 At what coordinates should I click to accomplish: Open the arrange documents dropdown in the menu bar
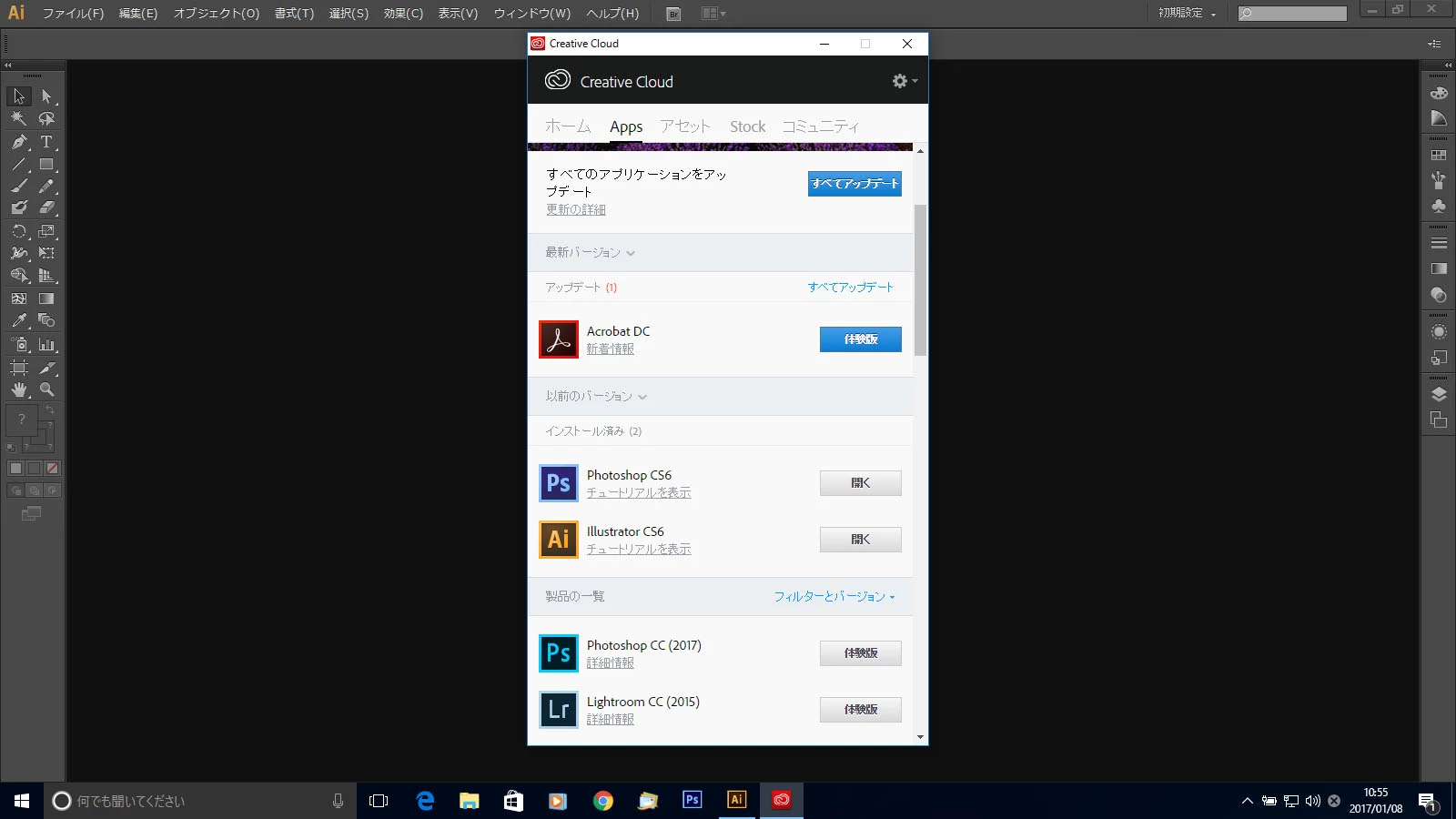coord(714,14)
